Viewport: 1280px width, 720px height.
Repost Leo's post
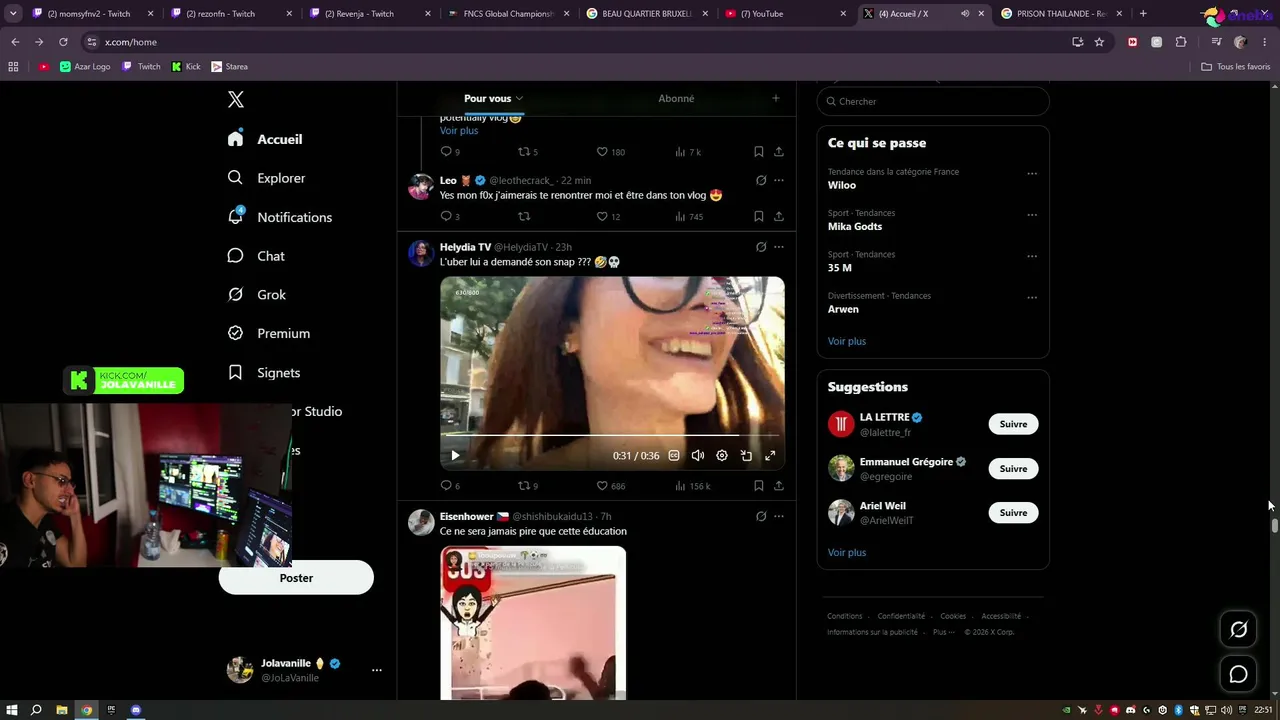click(x=523, y=216)
